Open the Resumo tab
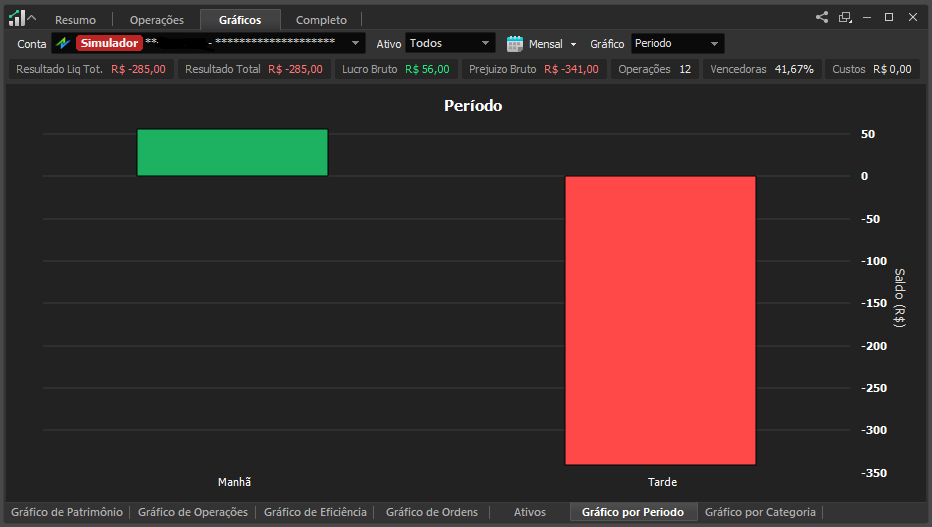Viewport: 932px width, 527px height. tap(75, 20)
